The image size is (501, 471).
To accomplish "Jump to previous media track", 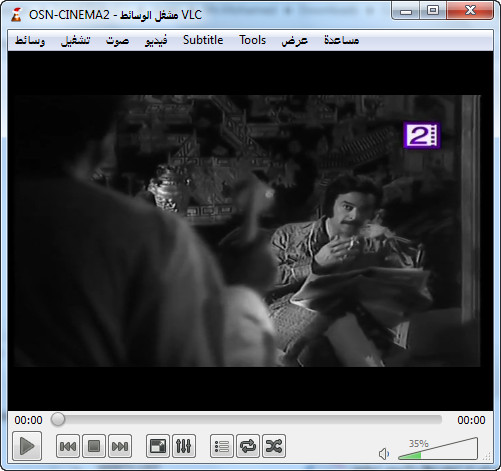I will [x=68, y=446].
